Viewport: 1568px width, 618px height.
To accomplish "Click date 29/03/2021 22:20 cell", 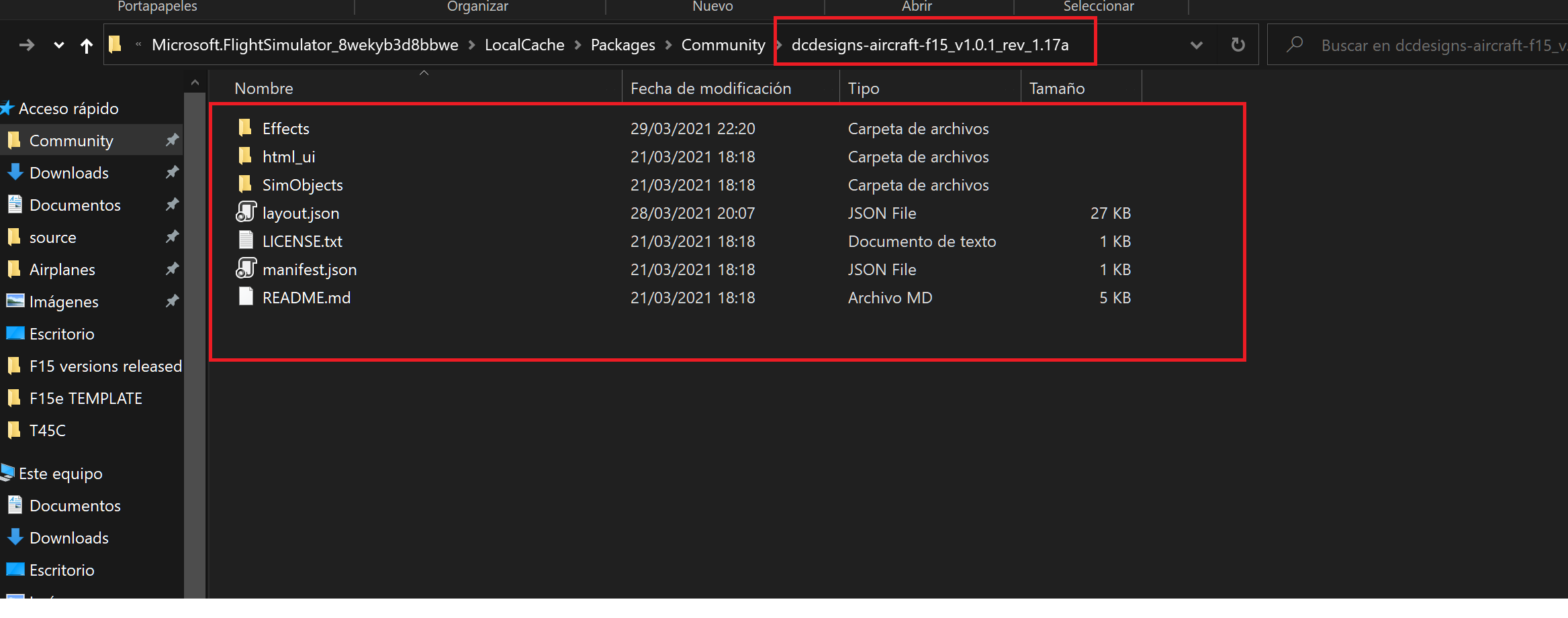I will coord(692,128).
